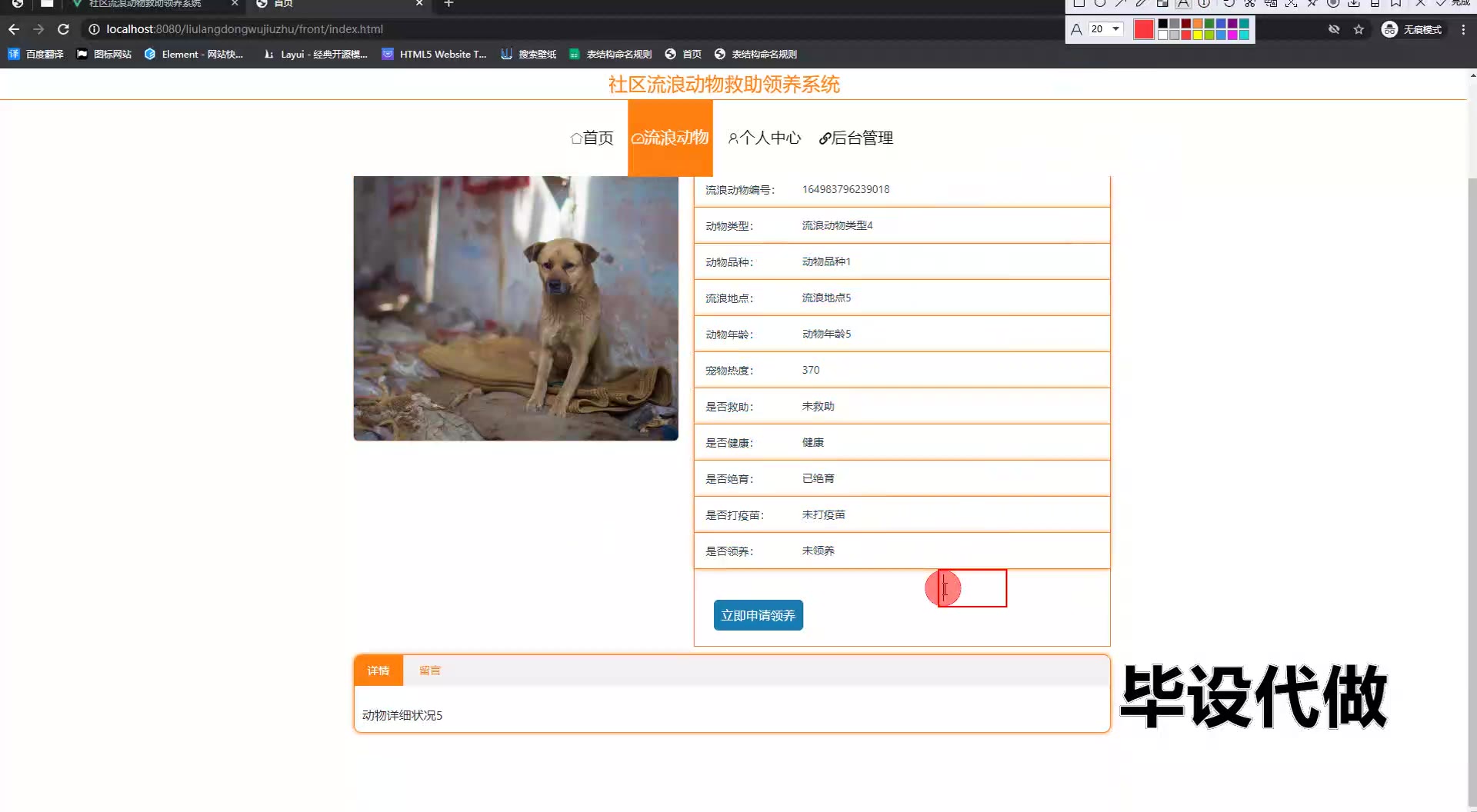Viewport: 1477px width, 812px height.
Task: Open 个人中心 in the navigation
Action: [765, 138]
